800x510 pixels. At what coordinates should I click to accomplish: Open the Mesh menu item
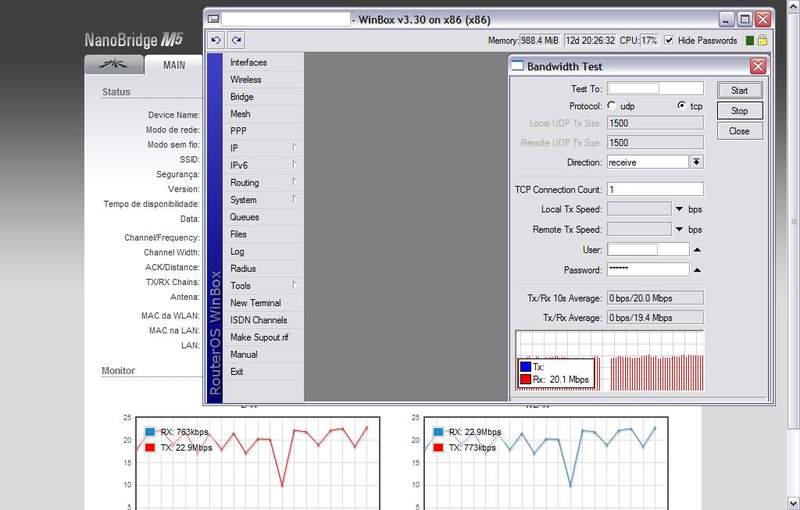tap(263, 114)
